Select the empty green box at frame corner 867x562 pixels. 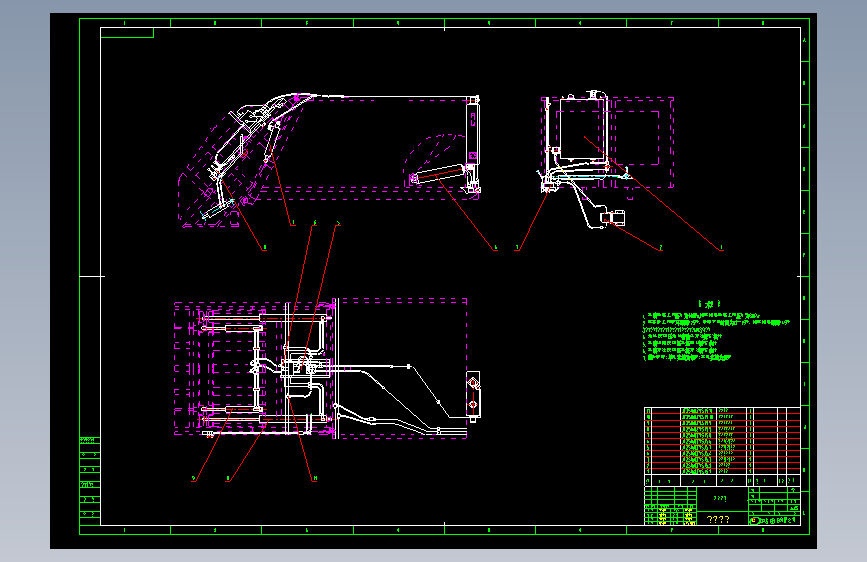127,33
